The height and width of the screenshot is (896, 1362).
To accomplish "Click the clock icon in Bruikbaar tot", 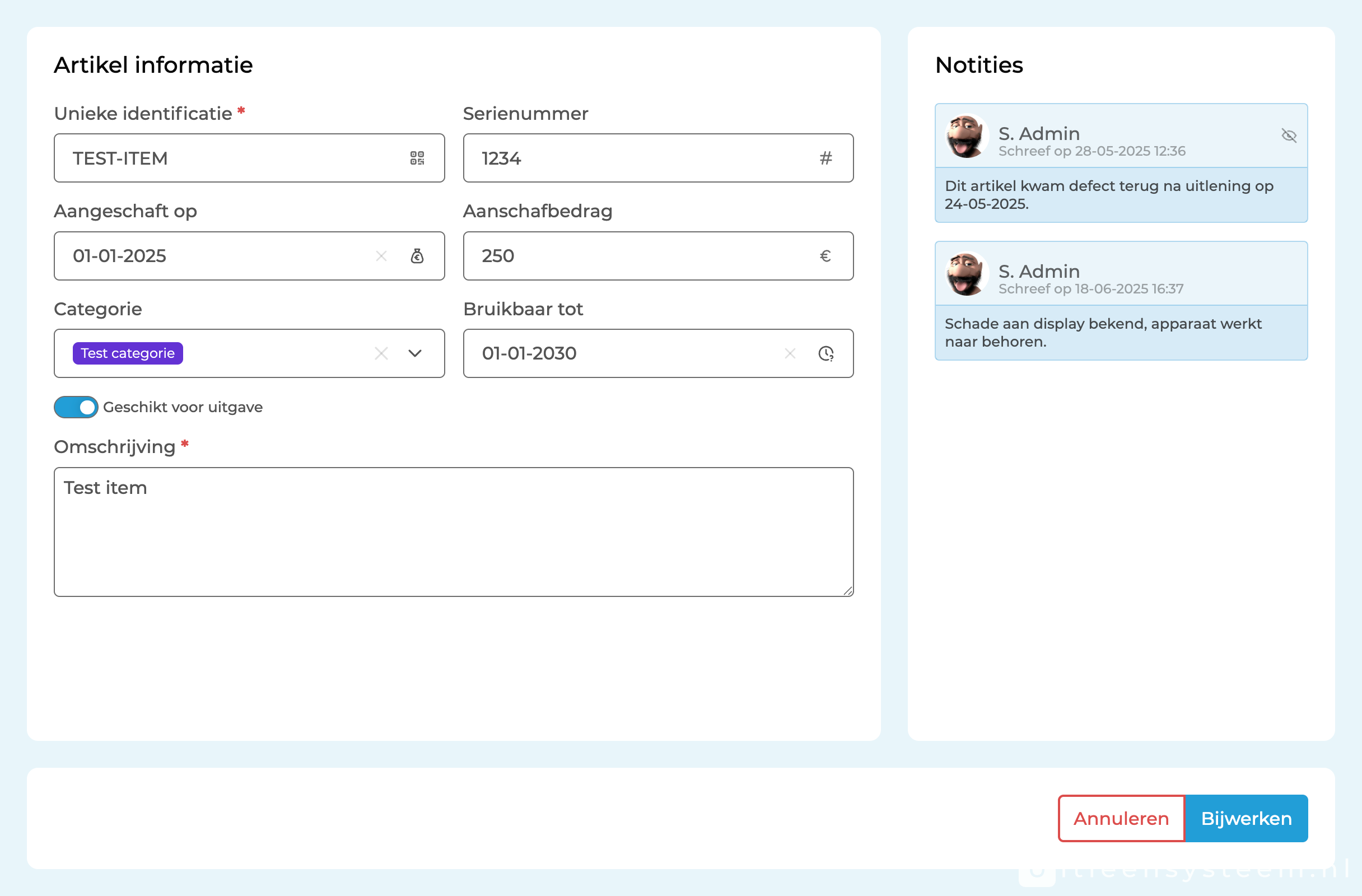I will pos(826,353).
